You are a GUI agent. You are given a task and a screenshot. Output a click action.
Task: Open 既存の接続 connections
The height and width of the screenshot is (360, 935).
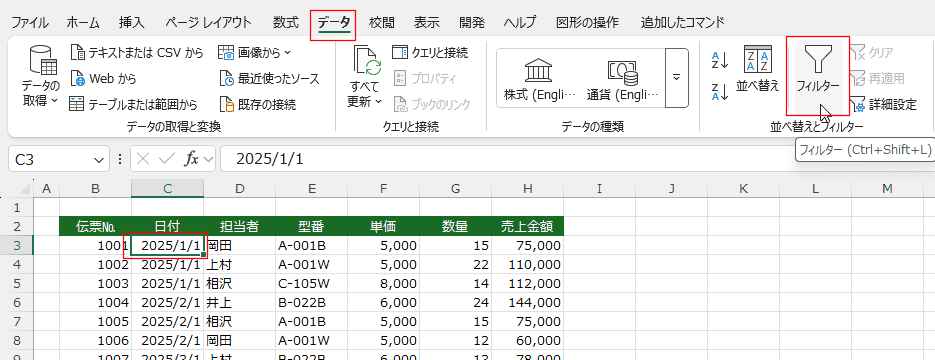pyautogui.click(x=227, y=104)
